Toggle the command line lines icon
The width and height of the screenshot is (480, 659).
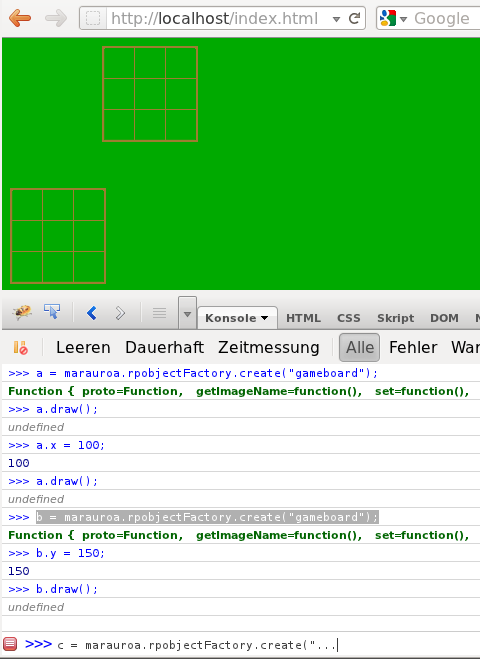coord(159,313)
